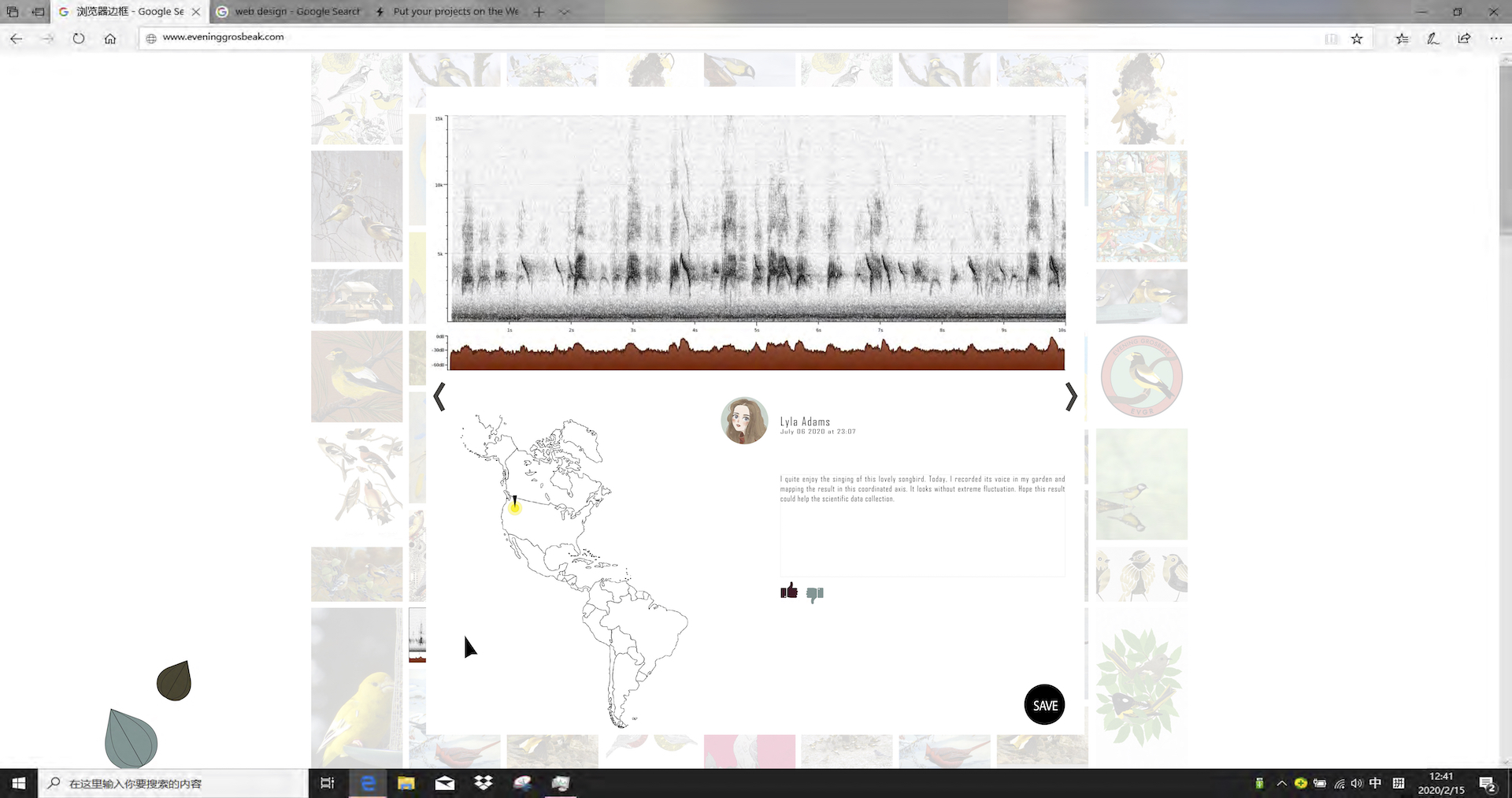Open the Share this page icon
Image resolution: width=1512 pixels, height=798 pixels.
pyautogui.click(x=1464, y=39)
